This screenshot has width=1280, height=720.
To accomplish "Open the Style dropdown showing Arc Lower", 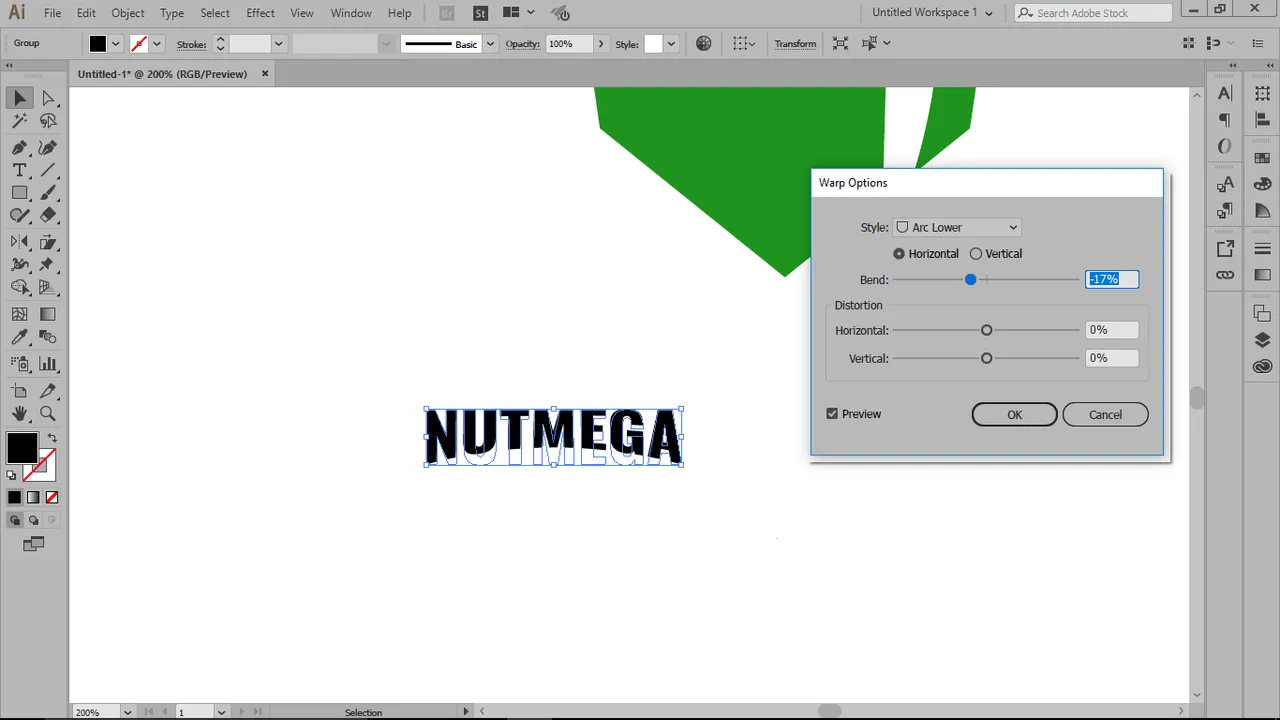I will coord(957,227).
